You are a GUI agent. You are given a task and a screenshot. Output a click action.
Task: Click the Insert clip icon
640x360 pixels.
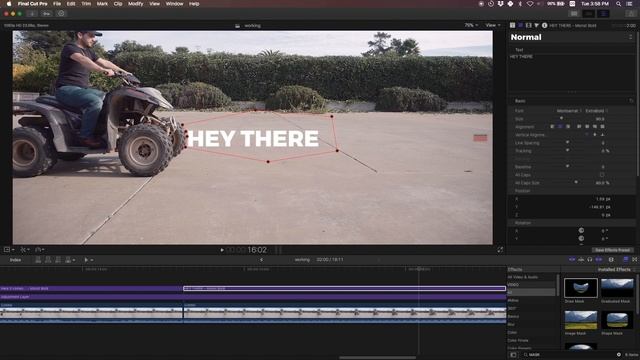tap(48, 260)
